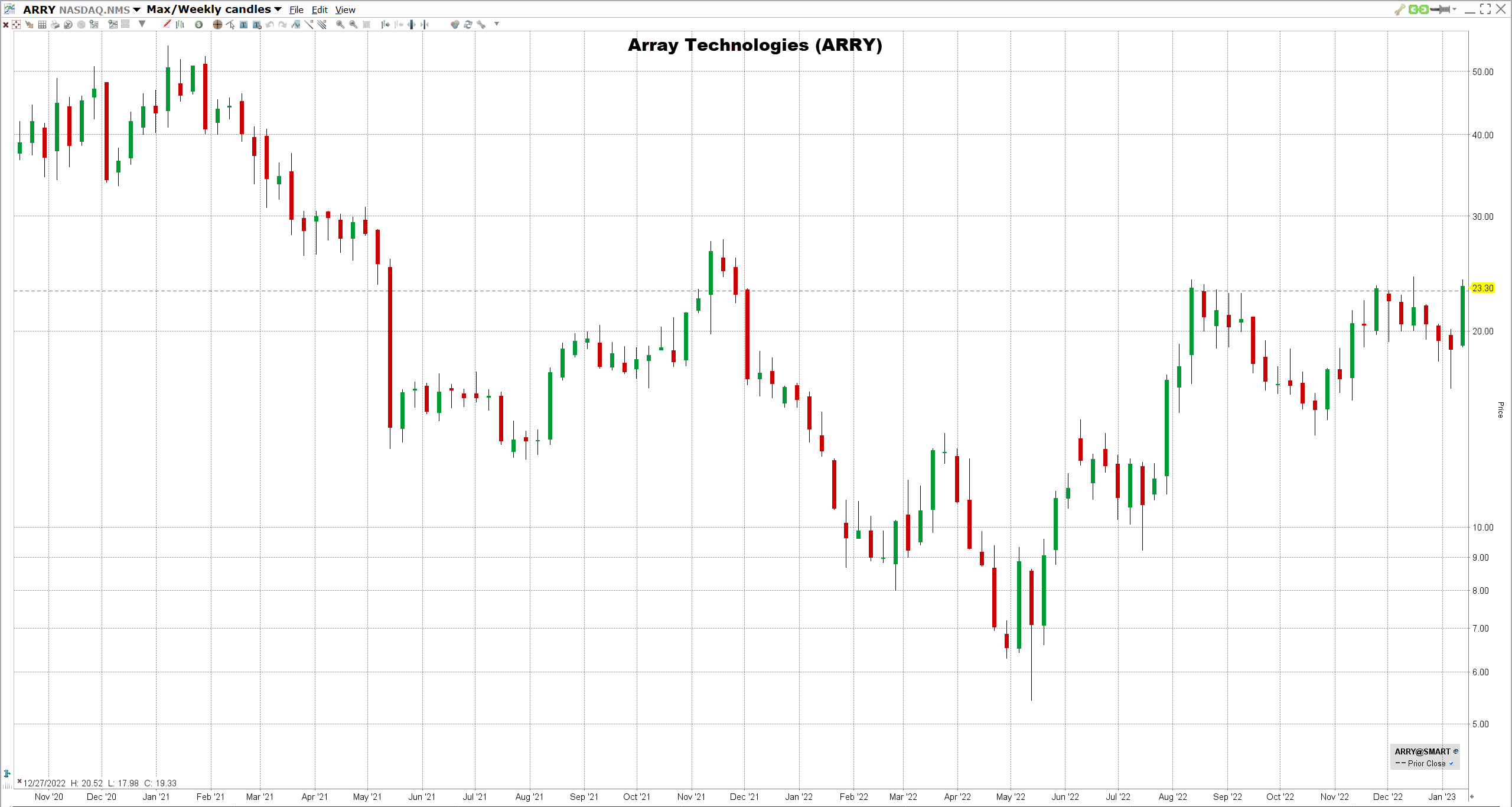
Task: Select the crosshair tool
Action: pyautogui.click(x=217, y=24)
